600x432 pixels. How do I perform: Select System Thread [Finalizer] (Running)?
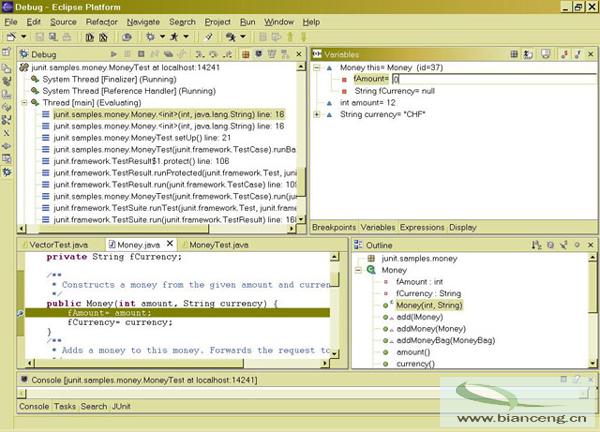pyautogui.click(x=109, y=79)
